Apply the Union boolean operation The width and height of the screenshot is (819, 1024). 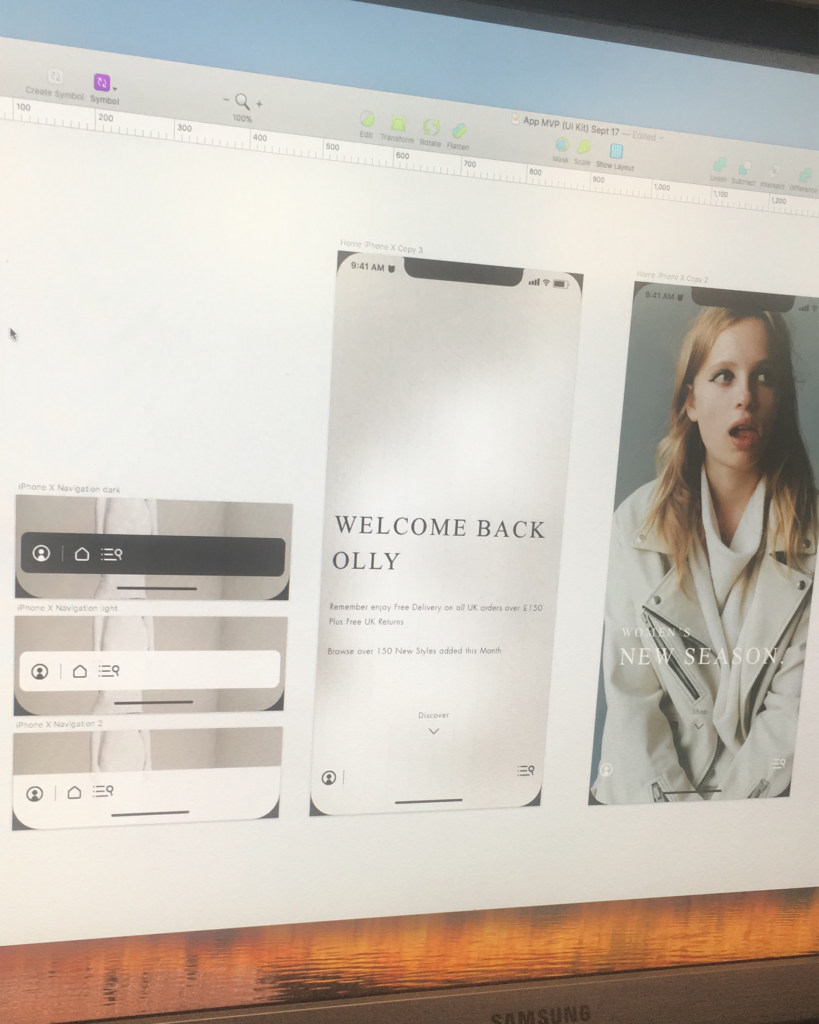pos(718,162)
